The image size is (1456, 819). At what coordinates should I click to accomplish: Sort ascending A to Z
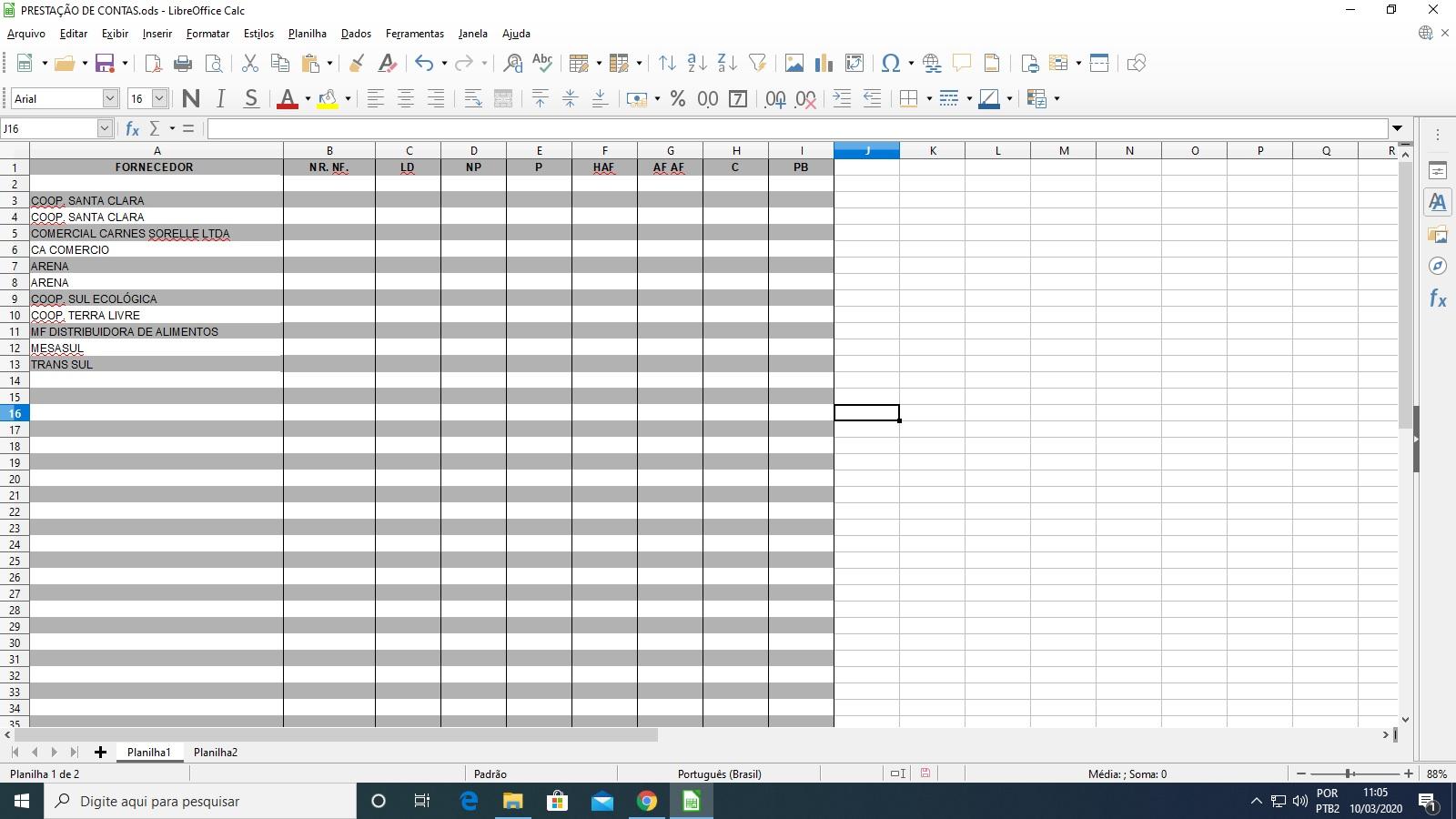(697, 63)
